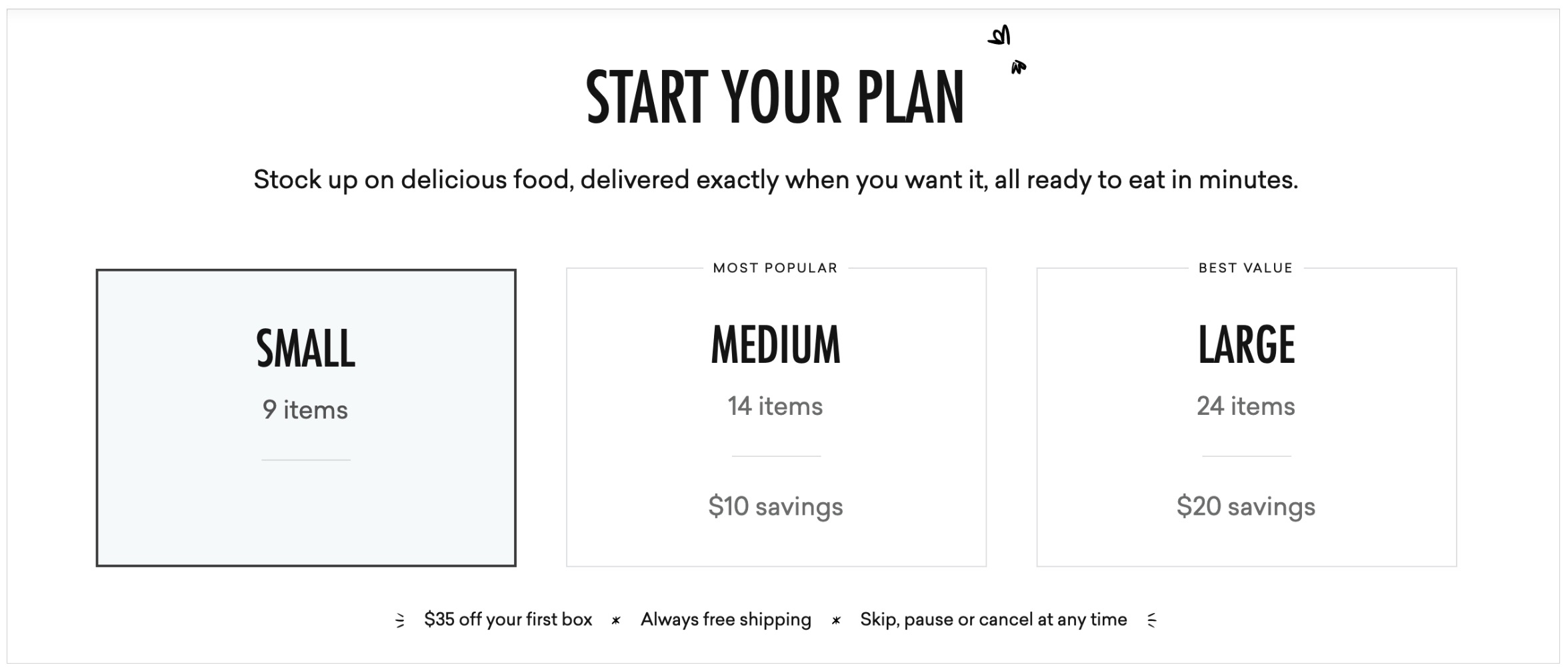The image size is (1568, 671).
Task: Click the "Start Your Plan" heading
Action: (x=775, y=97)
